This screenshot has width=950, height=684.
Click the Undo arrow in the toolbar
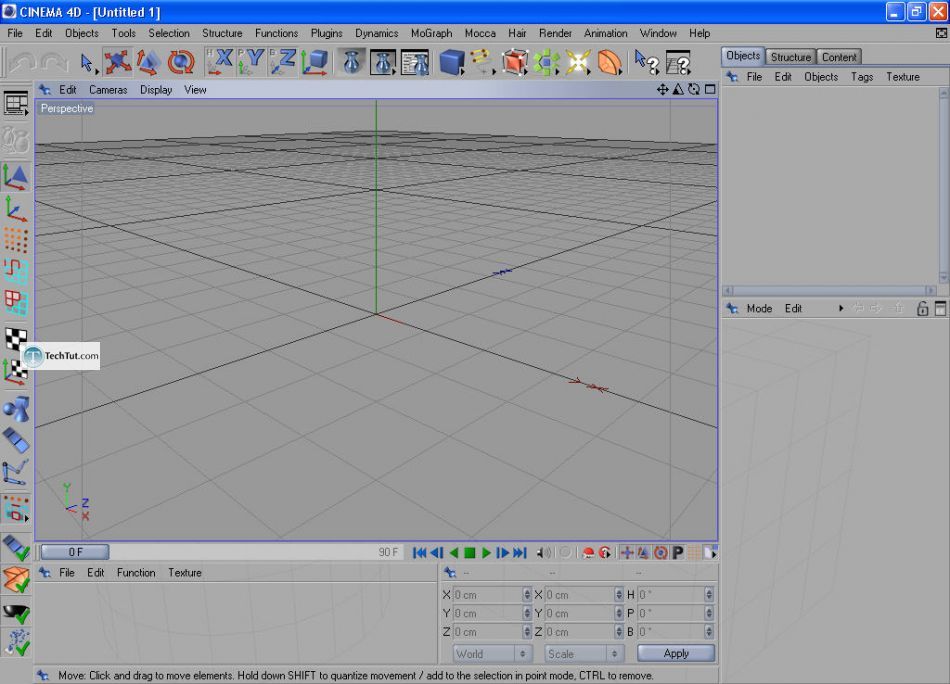tap(23, 62)
